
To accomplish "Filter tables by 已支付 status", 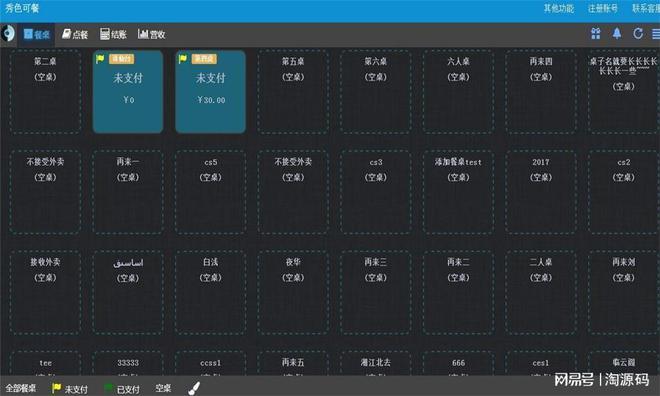I will tap(122, 388).
